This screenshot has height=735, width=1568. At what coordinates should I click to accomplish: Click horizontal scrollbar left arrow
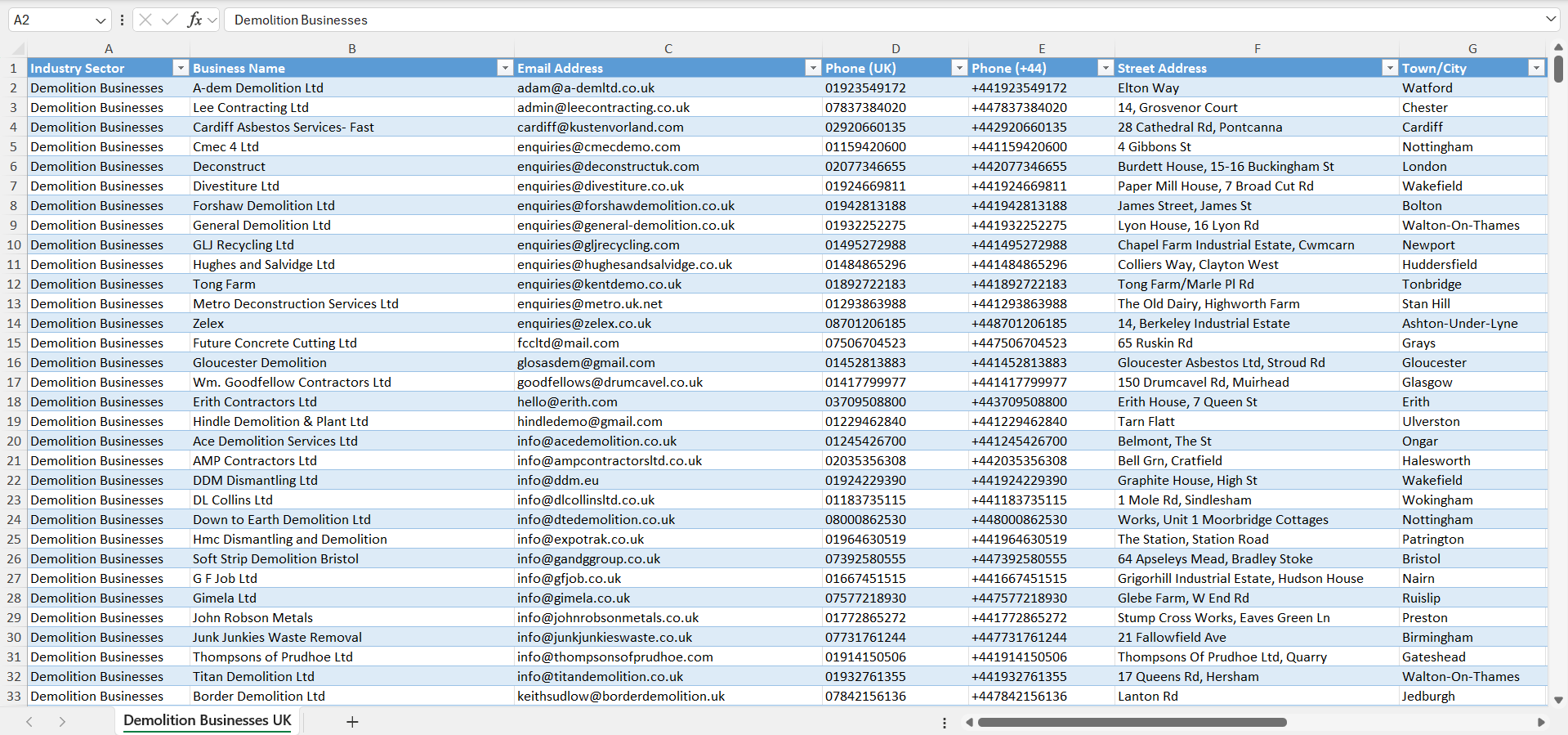coord(969,722)
